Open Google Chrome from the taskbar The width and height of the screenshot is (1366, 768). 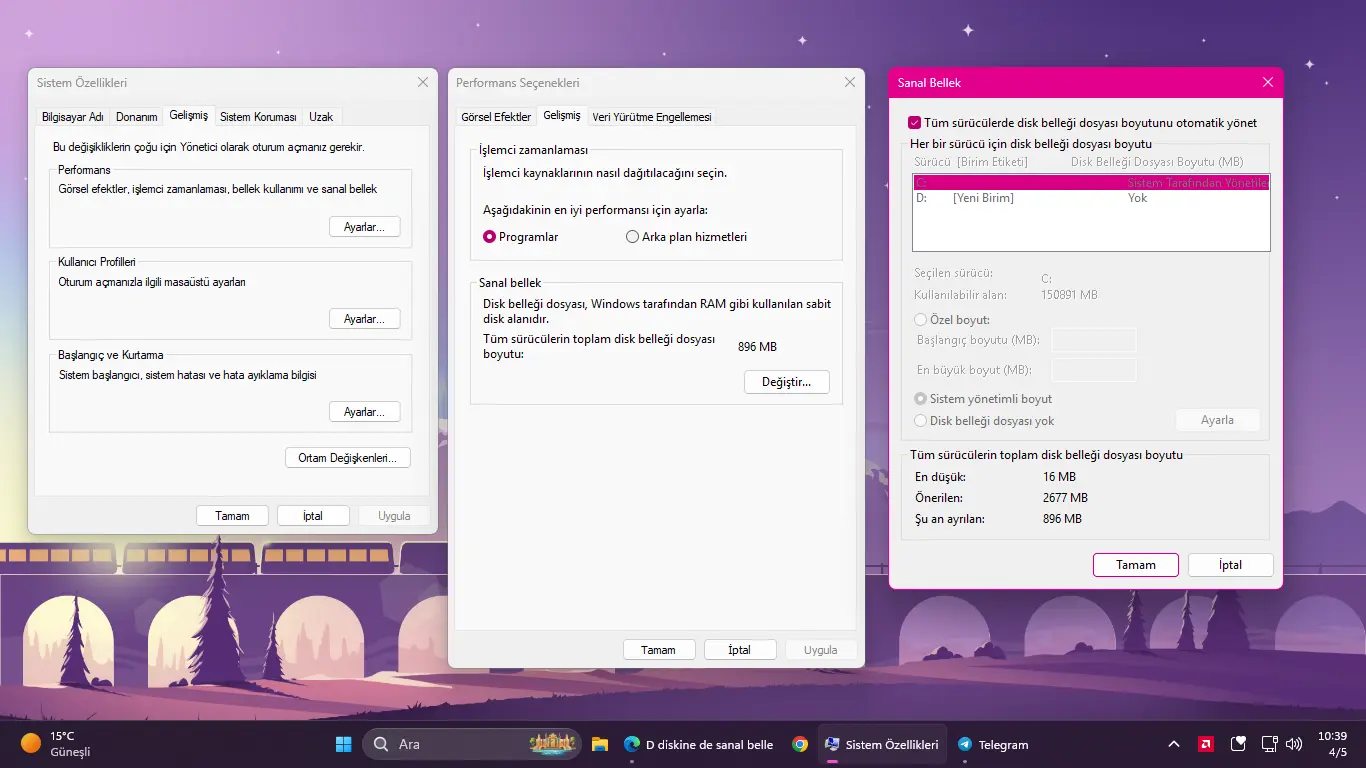pyautogui.click(x=800, y=744)
